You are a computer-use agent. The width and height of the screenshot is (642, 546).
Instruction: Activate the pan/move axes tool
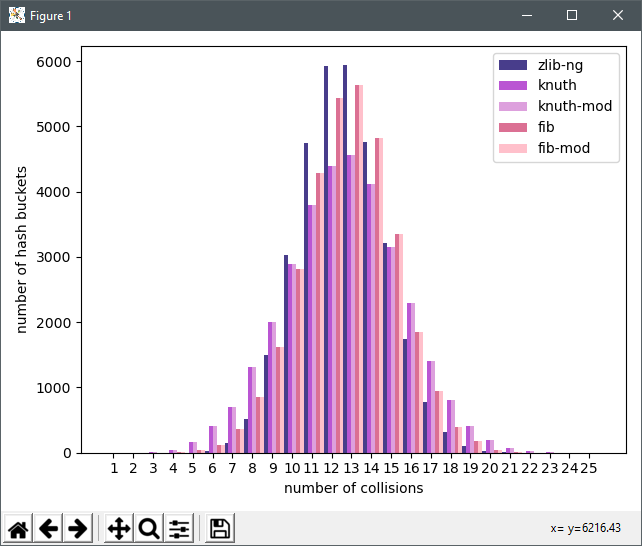pos(119,528)
